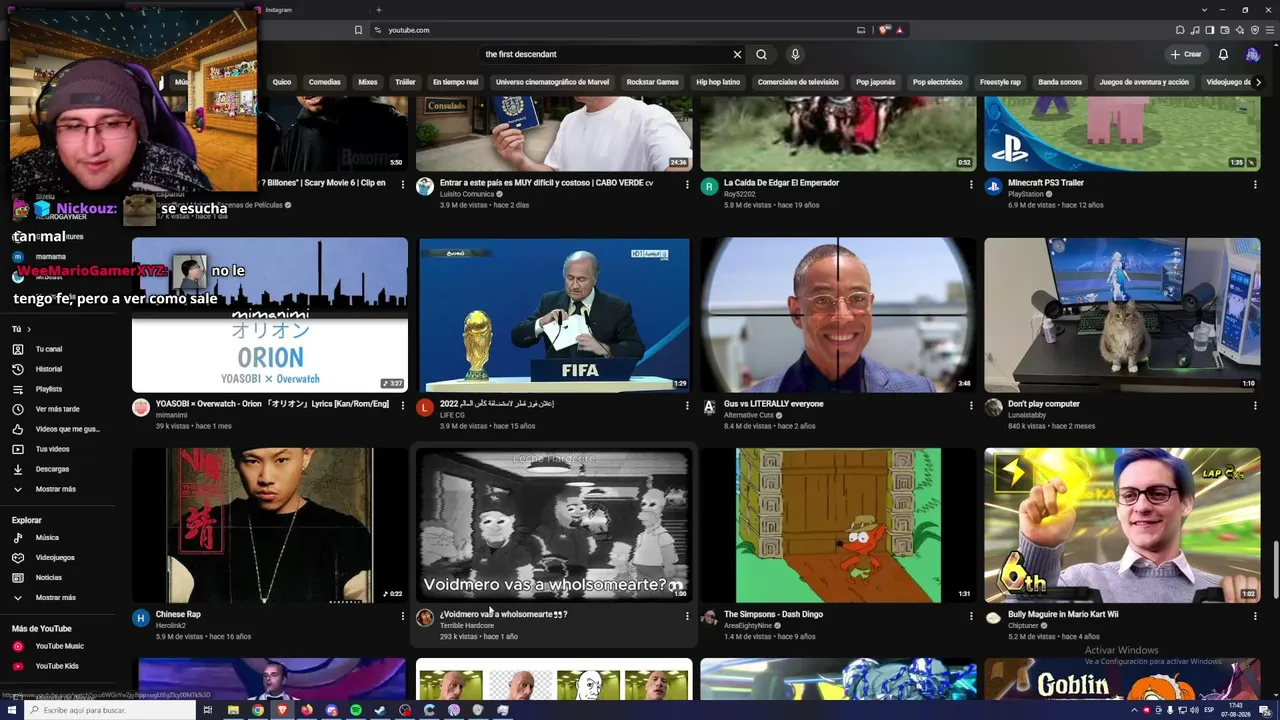Open the Windows Start menu
Screen dimensions: 1280x720
click(11, 710)
